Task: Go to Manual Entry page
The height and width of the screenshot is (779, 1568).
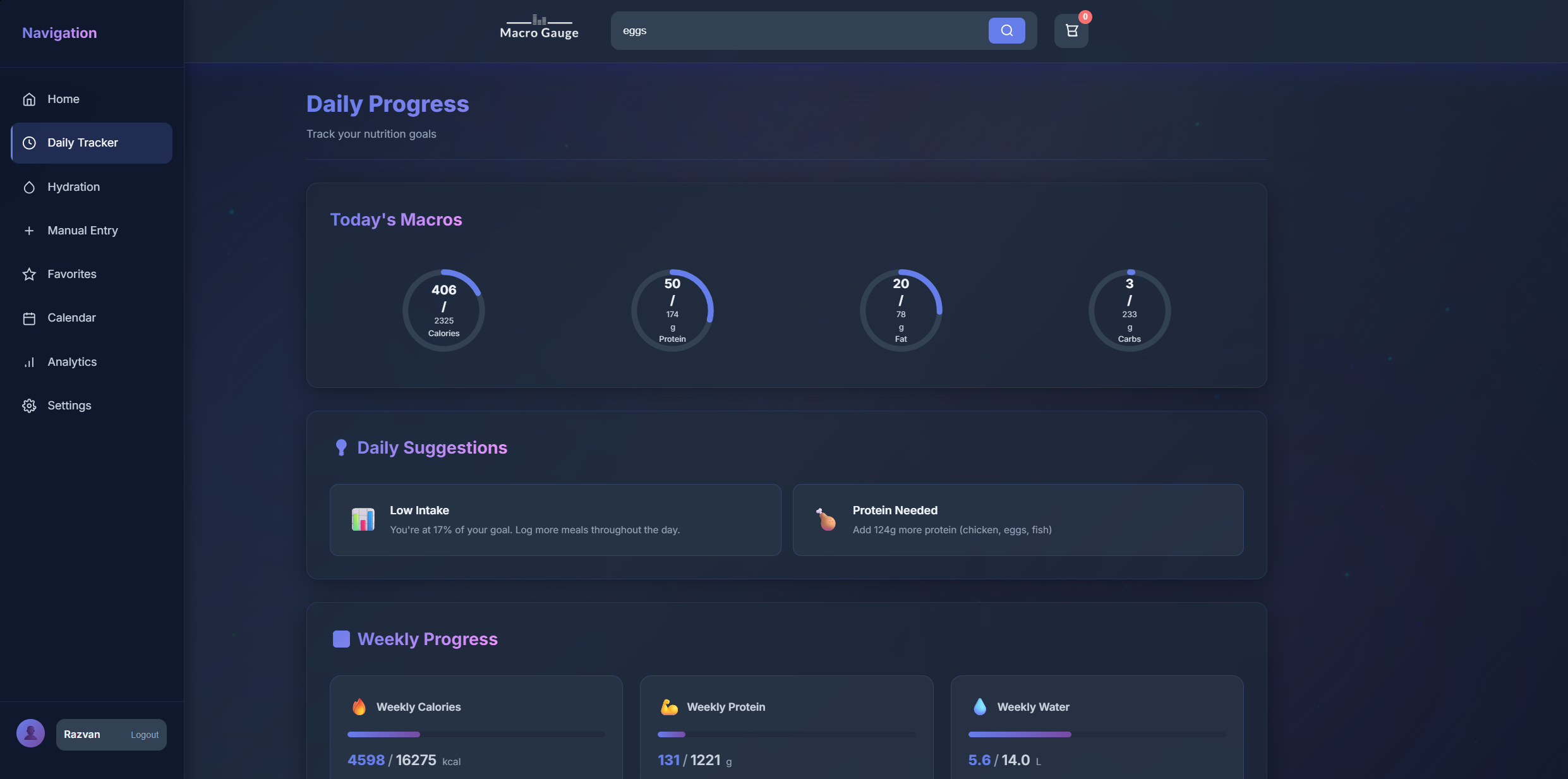Action: pos(83,231)
